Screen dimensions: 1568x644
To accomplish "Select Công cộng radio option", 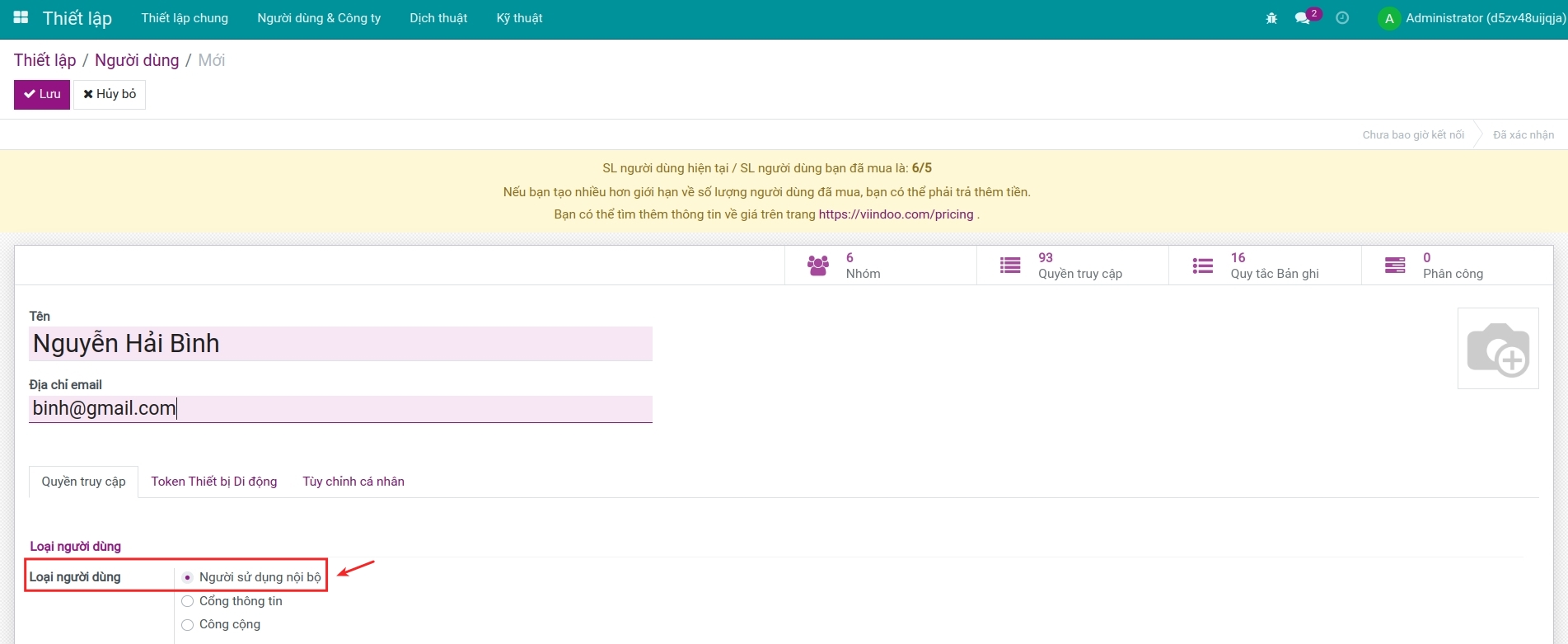I will tap(187, 624).
